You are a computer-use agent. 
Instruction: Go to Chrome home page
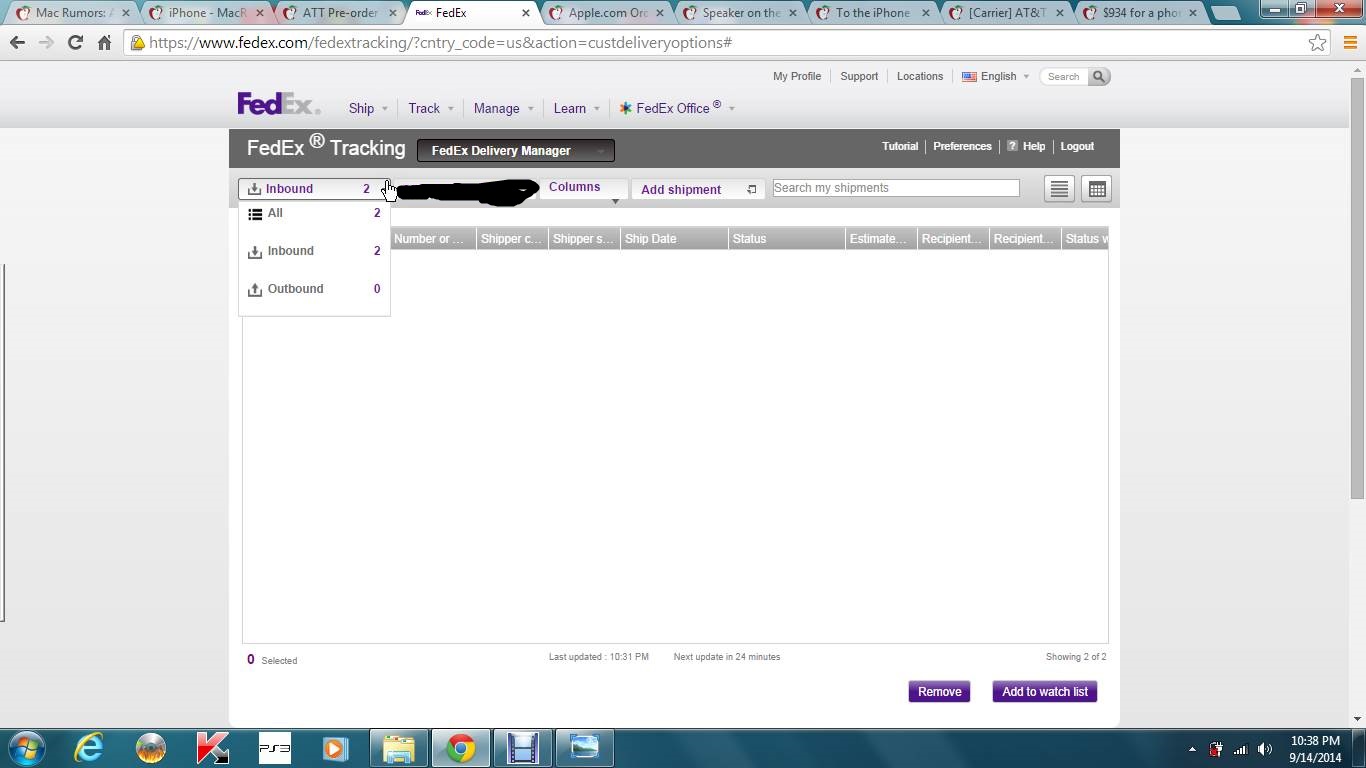pyautogui.click(x=104, y=43)
